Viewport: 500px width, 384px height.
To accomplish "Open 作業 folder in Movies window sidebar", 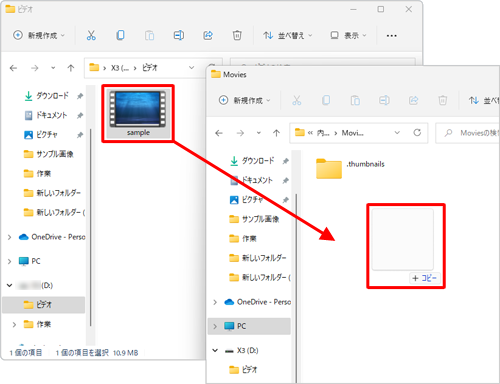I will (x=243, y=239).
